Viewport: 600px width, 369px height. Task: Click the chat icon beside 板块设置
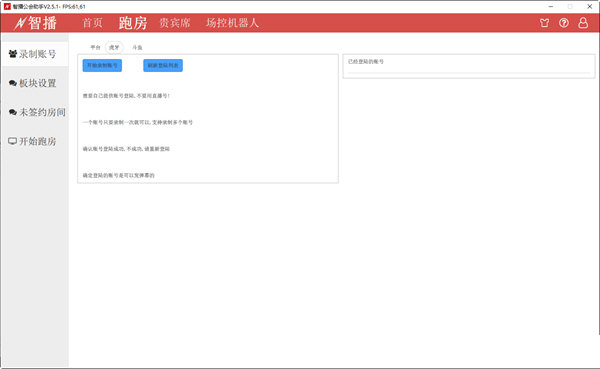click(13, 83)
